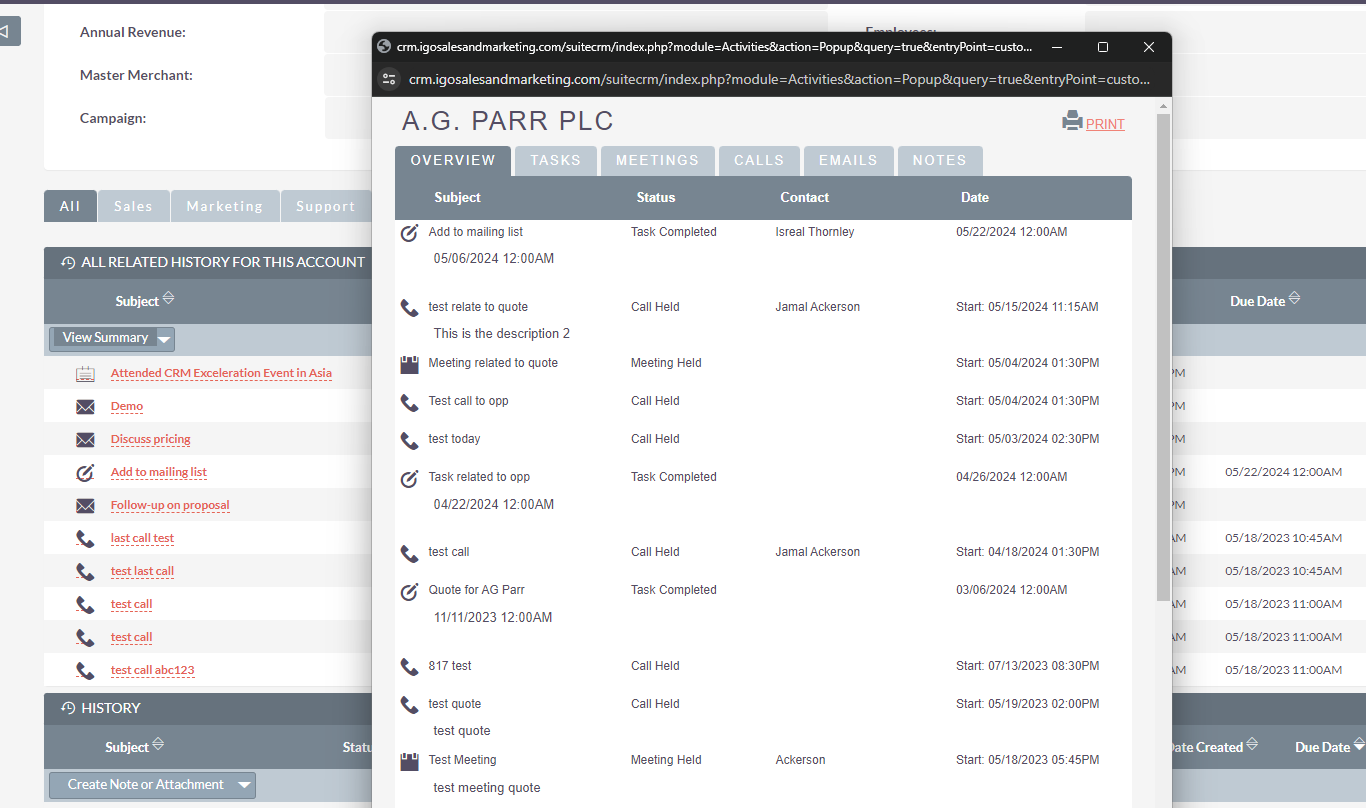Switch to the Overview tab in popup
Image resolution: width=1366 pixels, height=808 pixels.
point(453,161)
